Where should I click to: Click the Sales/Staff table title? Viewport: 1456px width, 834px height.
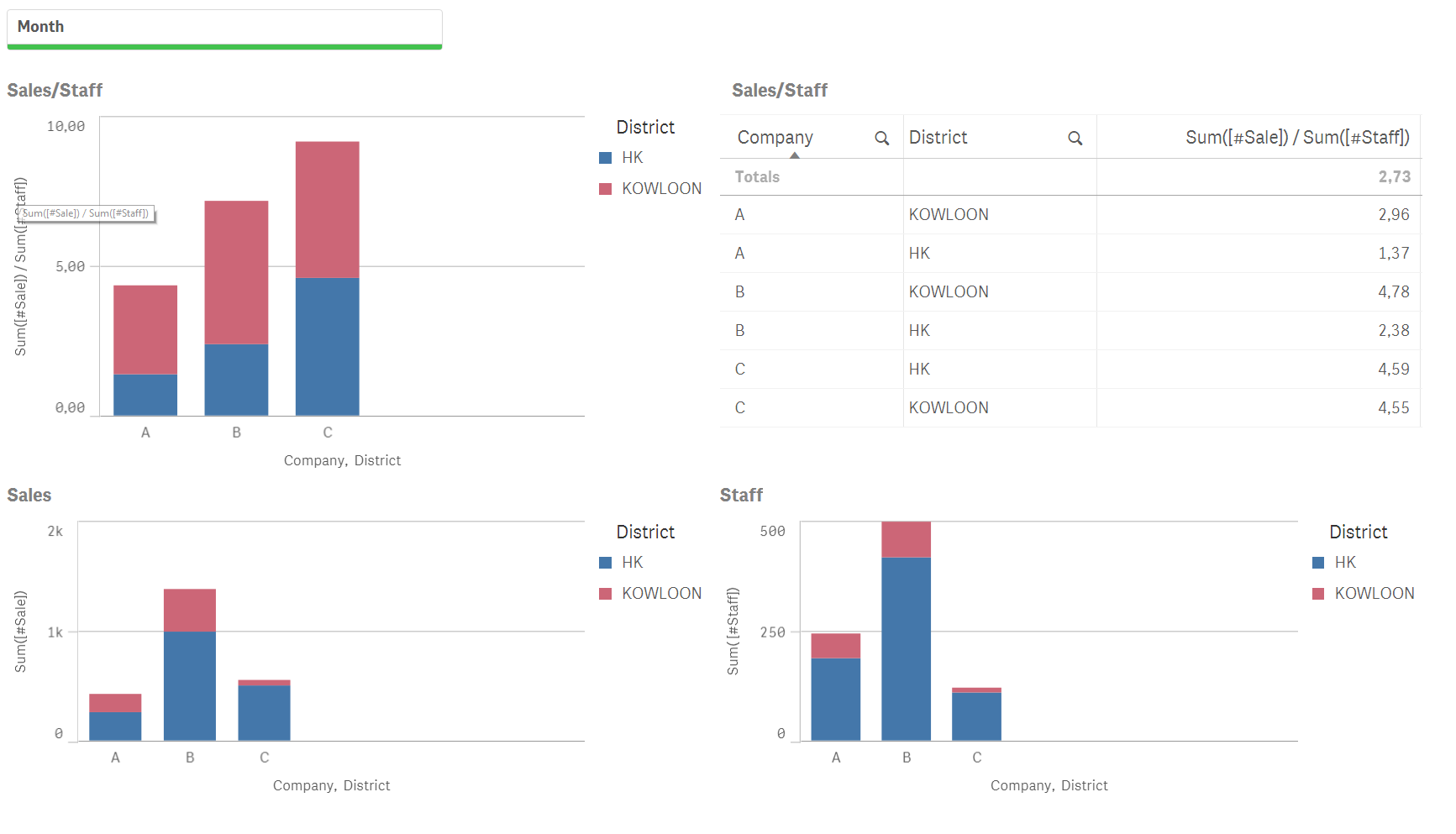(x=780, y=91)
